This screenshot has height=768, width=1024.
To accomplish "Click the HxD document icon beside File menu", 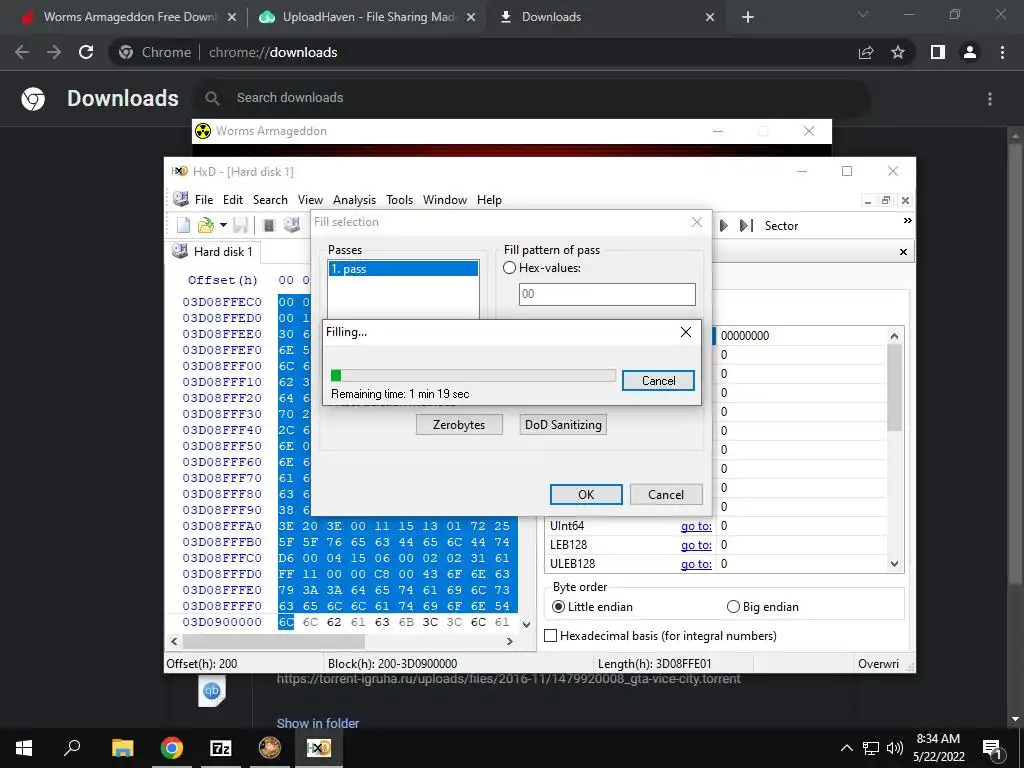I will click(181, 199).
